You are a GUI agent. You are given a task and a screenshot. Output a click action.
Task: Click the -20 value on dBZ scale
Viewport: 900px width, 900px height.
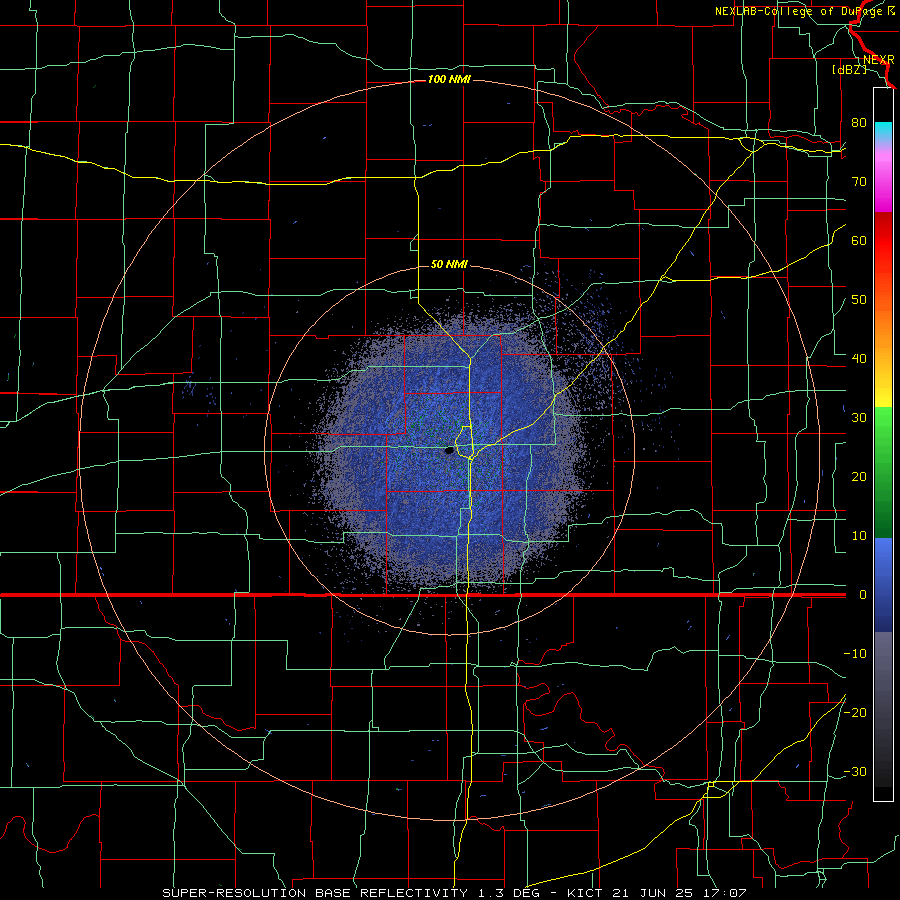coord(855,713)
